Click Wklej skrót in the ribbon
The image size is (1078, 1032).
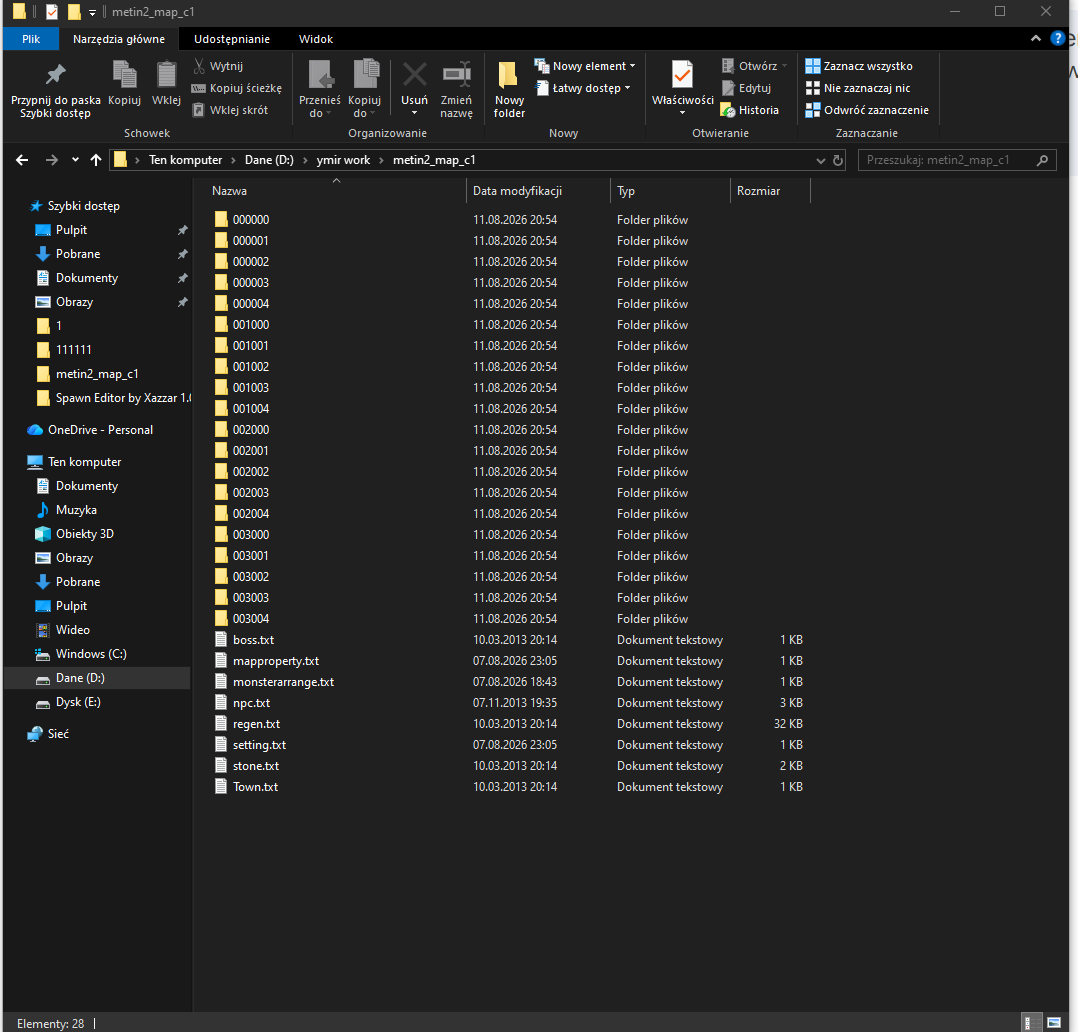point(230,110)
